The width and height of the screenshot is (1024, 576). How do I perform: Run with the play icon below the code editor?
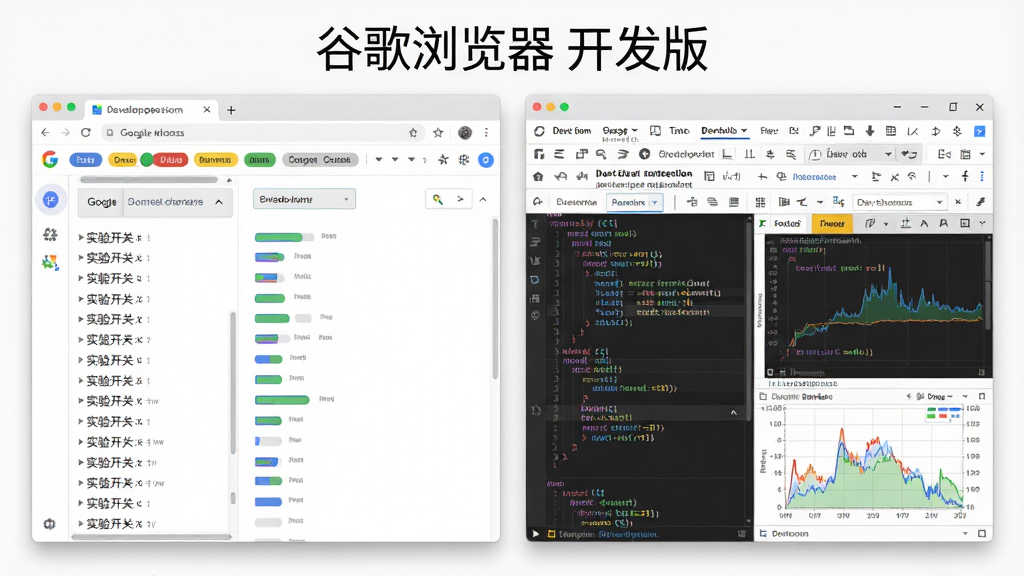(x=536, y=534)
